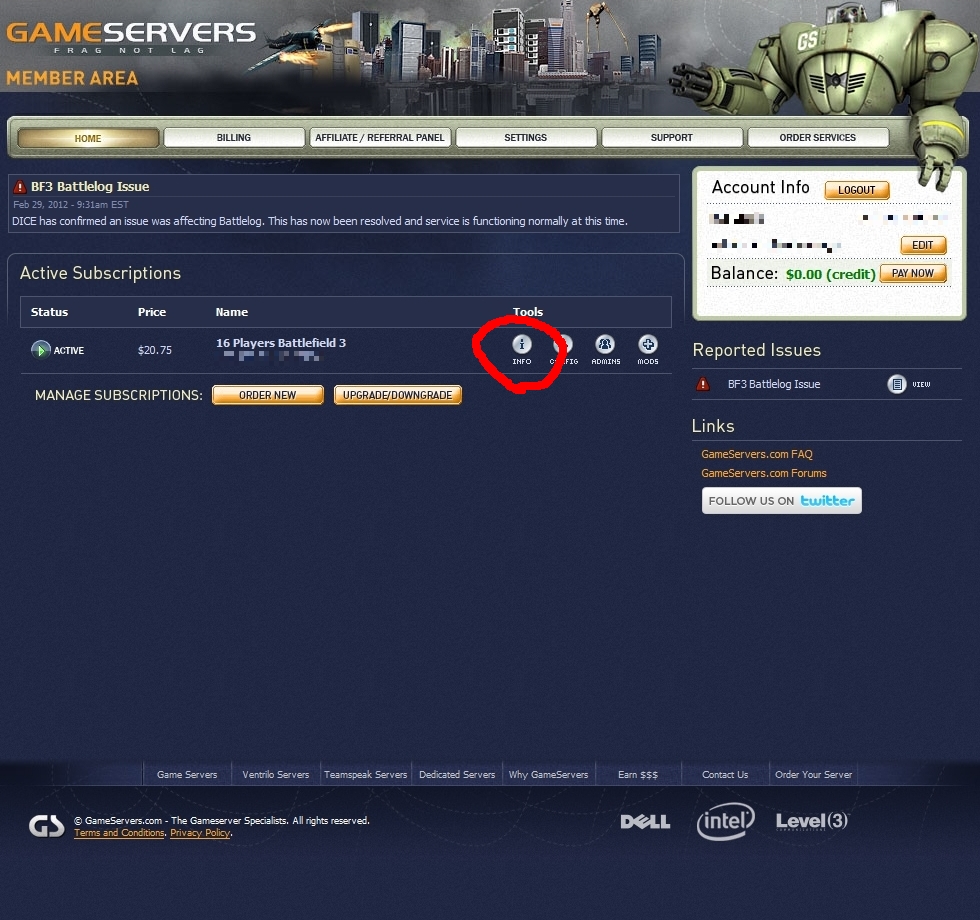Click Order Your Server in the footer menu
Viewport: 980px width, 920px height.
tap(814, 774)
